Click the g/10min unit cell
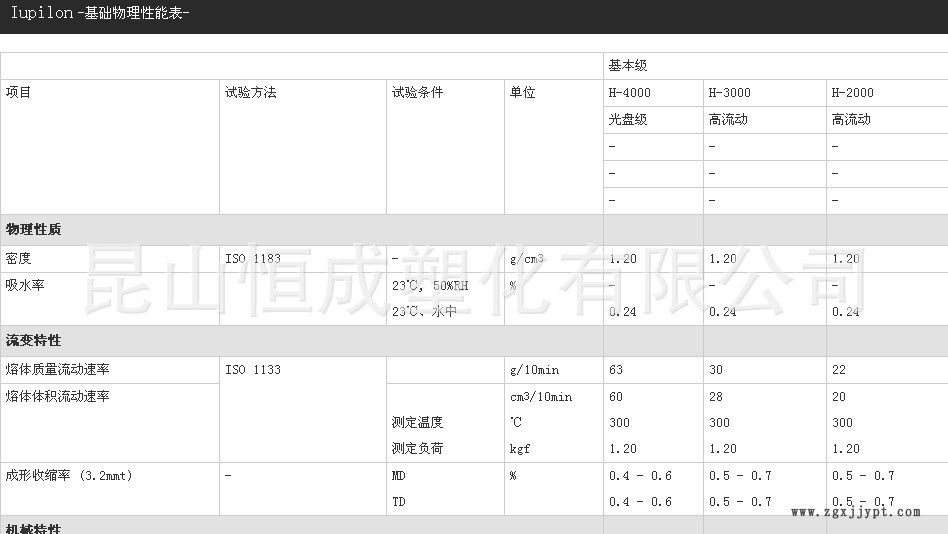The image size is (948, 534). pyautogui.click(x=534, y=370)
